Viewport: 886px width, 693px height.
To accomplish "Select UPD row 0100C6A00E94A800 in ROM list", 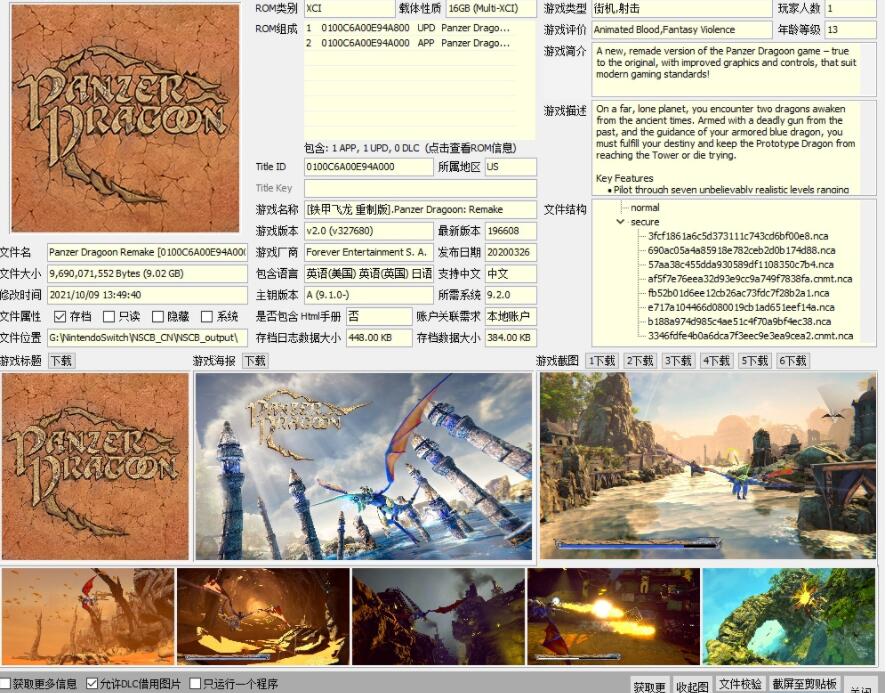I will 408,28.
